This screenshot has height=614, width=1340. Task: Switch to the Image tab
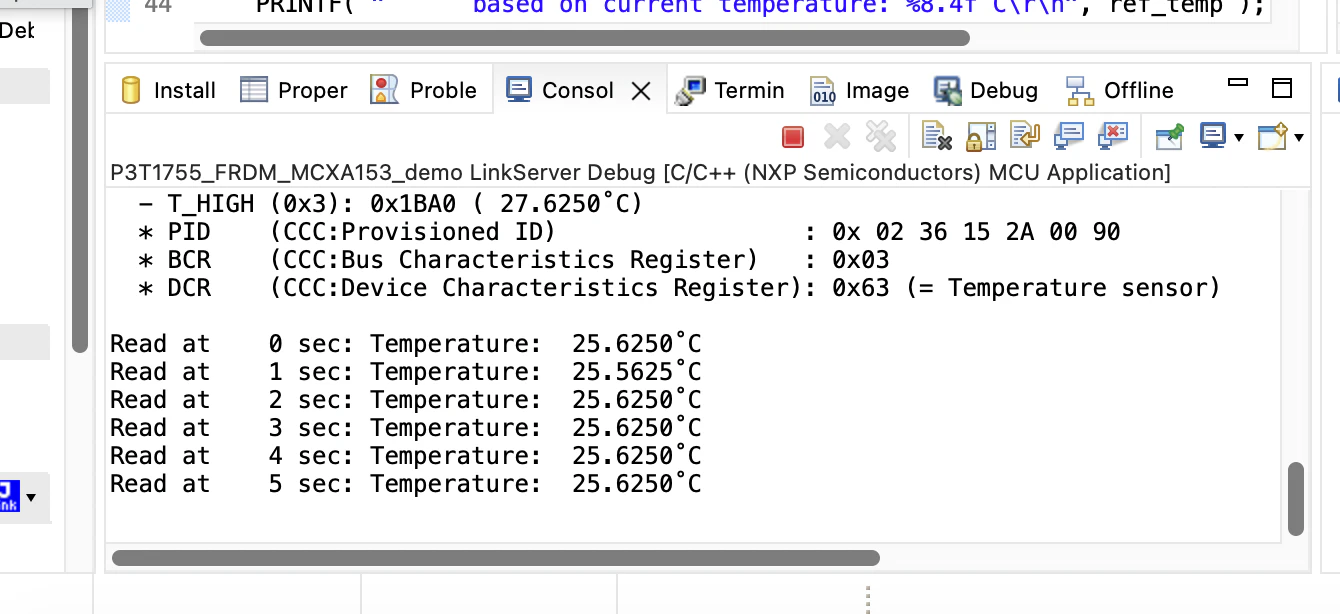[x=859, y=90]
